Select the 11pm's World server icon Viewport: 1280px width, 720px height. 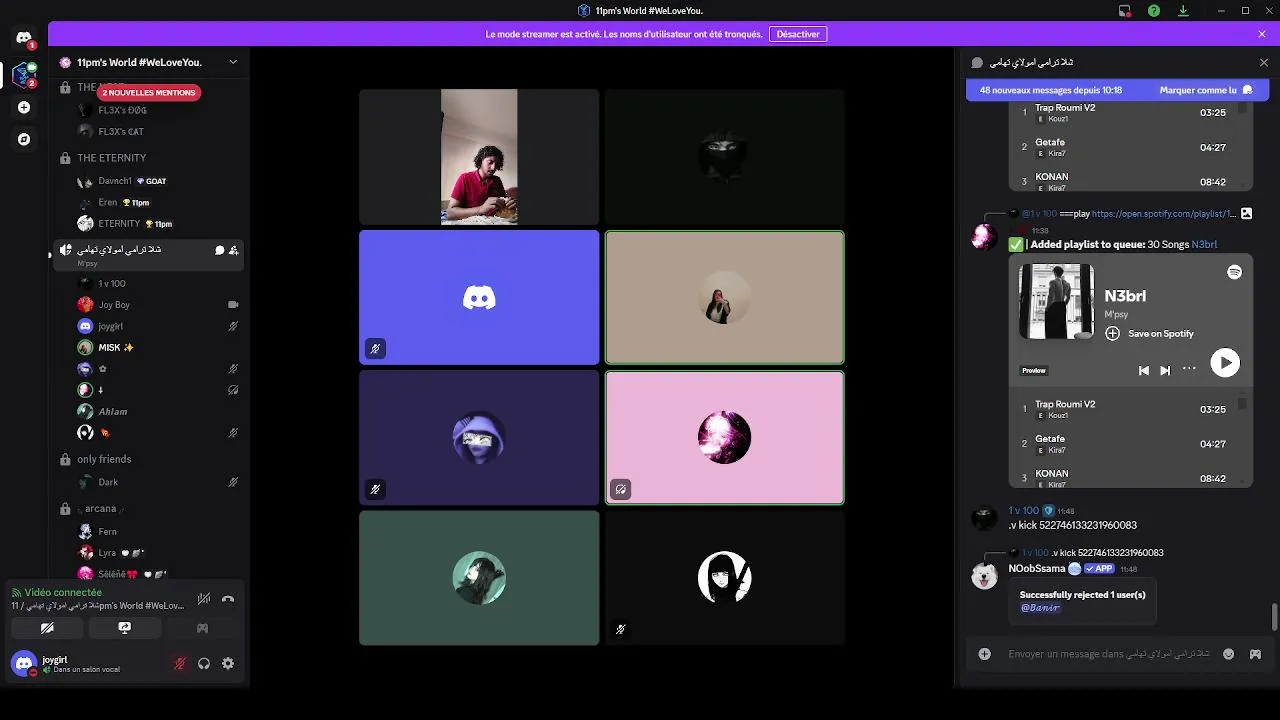click(x=24, y=74)
